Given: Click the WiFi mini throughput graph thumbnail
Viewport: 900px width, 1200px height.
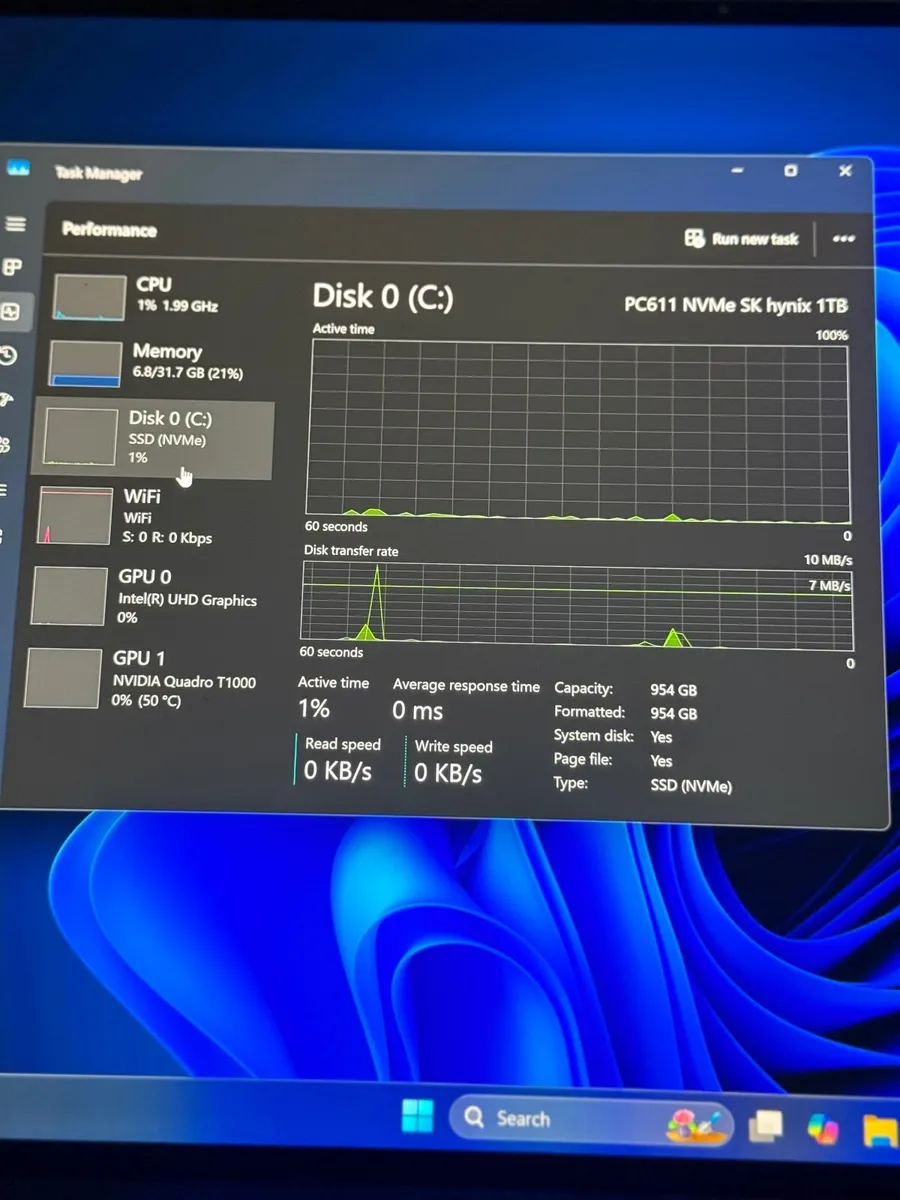Looking at the screenshot, I should pyautogui.click(x=74, y=516).
